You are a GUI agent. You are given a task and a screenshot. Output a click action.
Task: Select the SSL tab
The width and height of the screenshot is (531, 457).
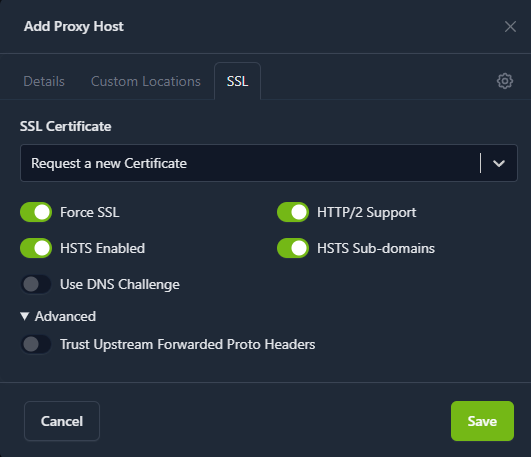237,81
